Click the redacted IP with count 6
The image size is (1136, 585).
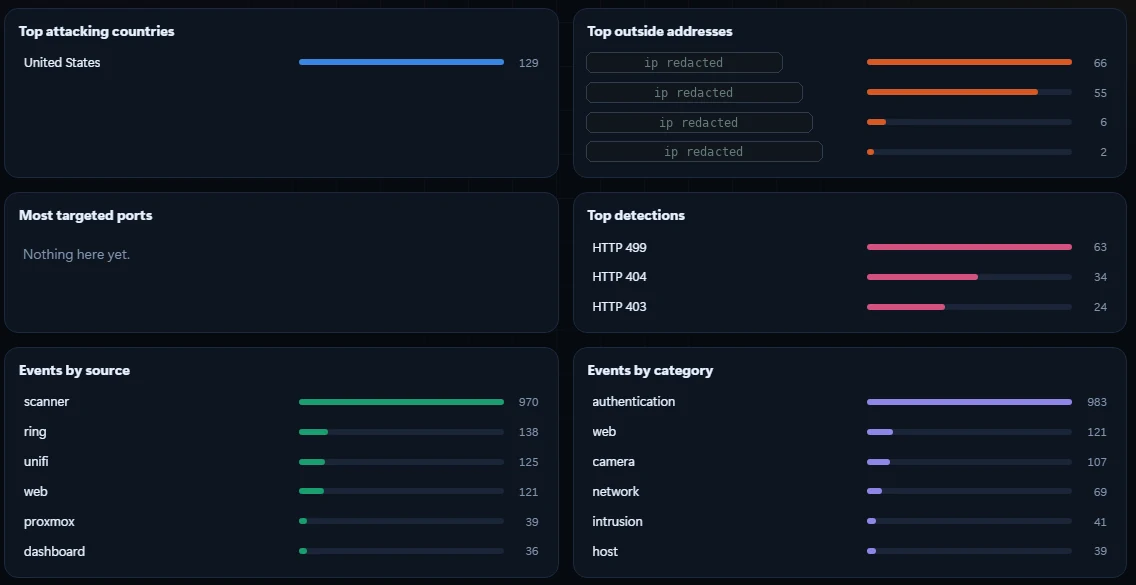click(699, 123)
